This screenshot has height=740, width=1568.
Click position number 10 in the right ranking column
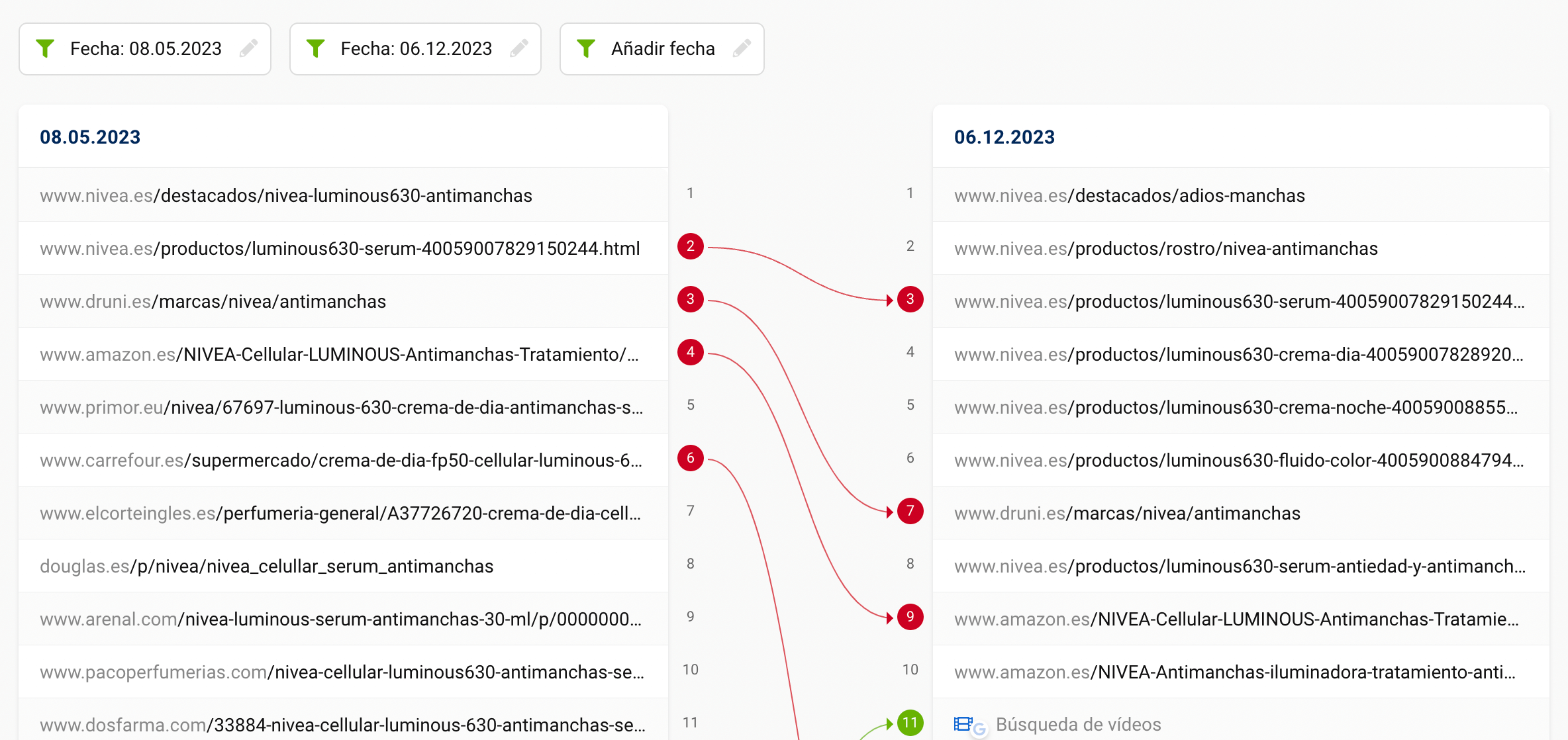click(x=910, y=670)
